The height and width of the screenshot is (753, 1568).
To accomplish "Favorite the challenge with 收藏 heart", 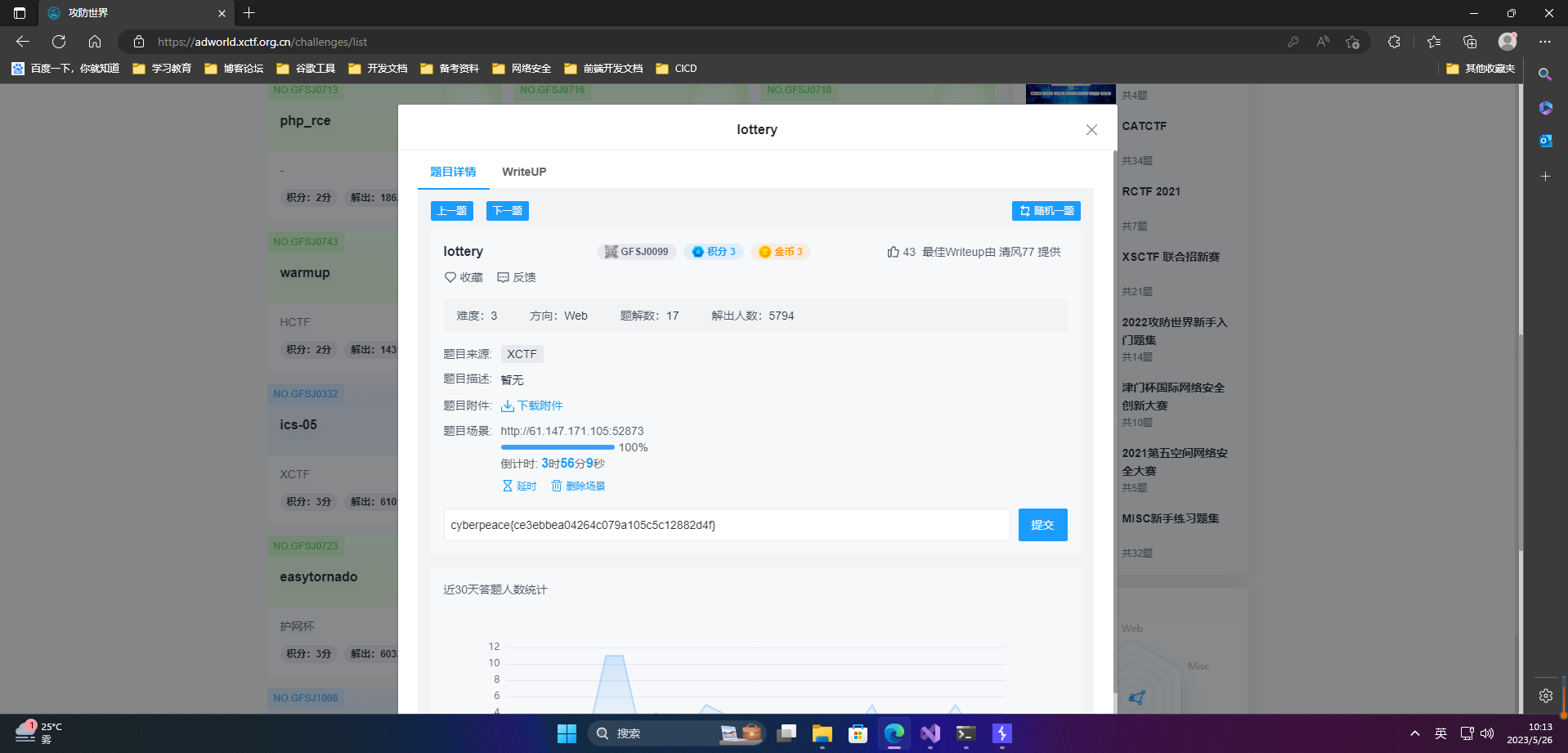I will point(464,277).
